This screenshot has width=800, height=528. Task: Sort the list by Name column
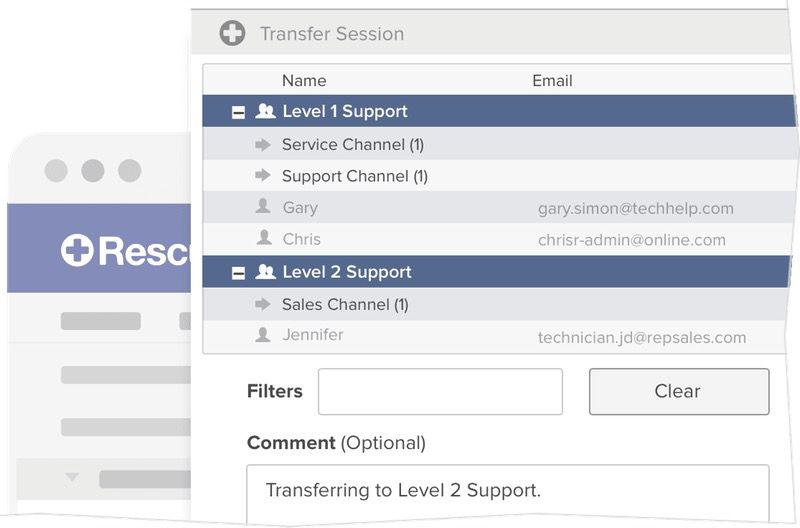coord(304,81)
